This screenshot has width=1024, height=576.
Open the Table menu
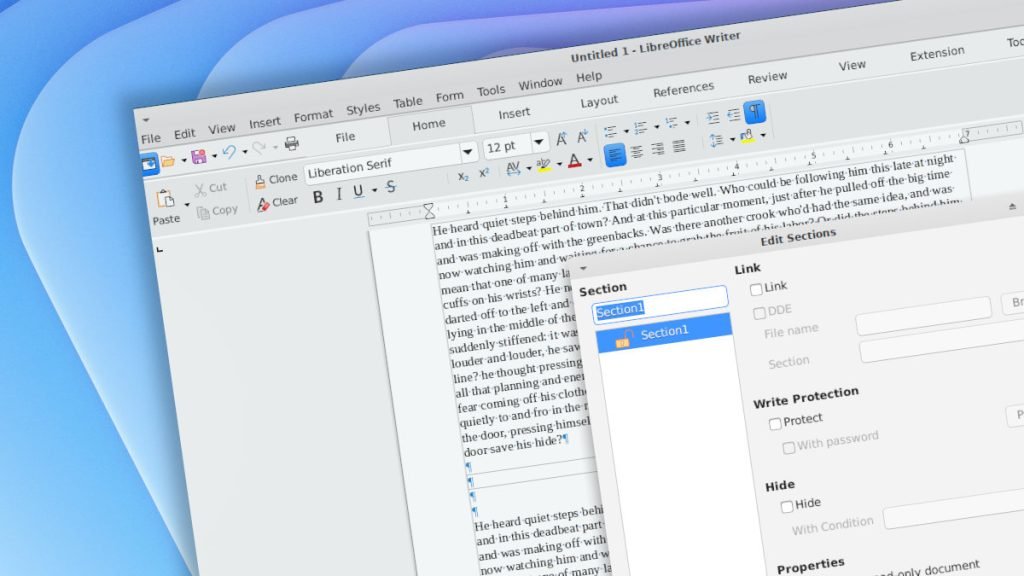click(x=408, y=103)
